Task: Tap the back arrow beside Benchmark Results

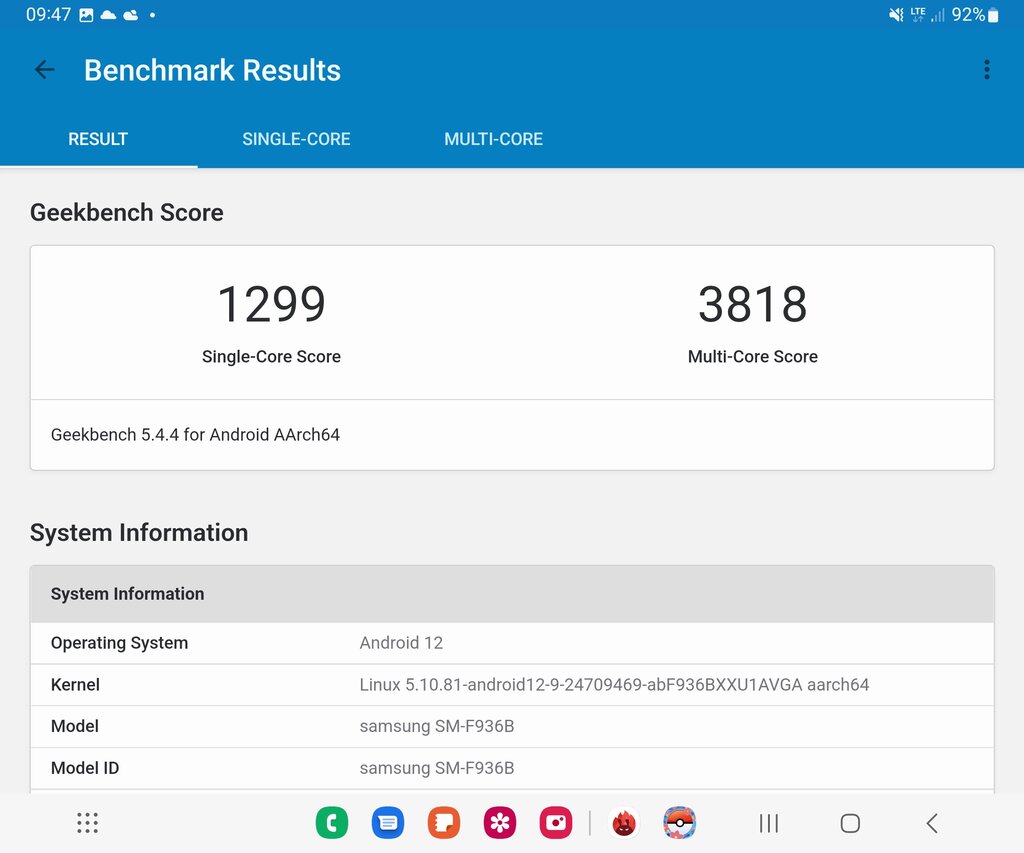Action: (x=44, y=70)
